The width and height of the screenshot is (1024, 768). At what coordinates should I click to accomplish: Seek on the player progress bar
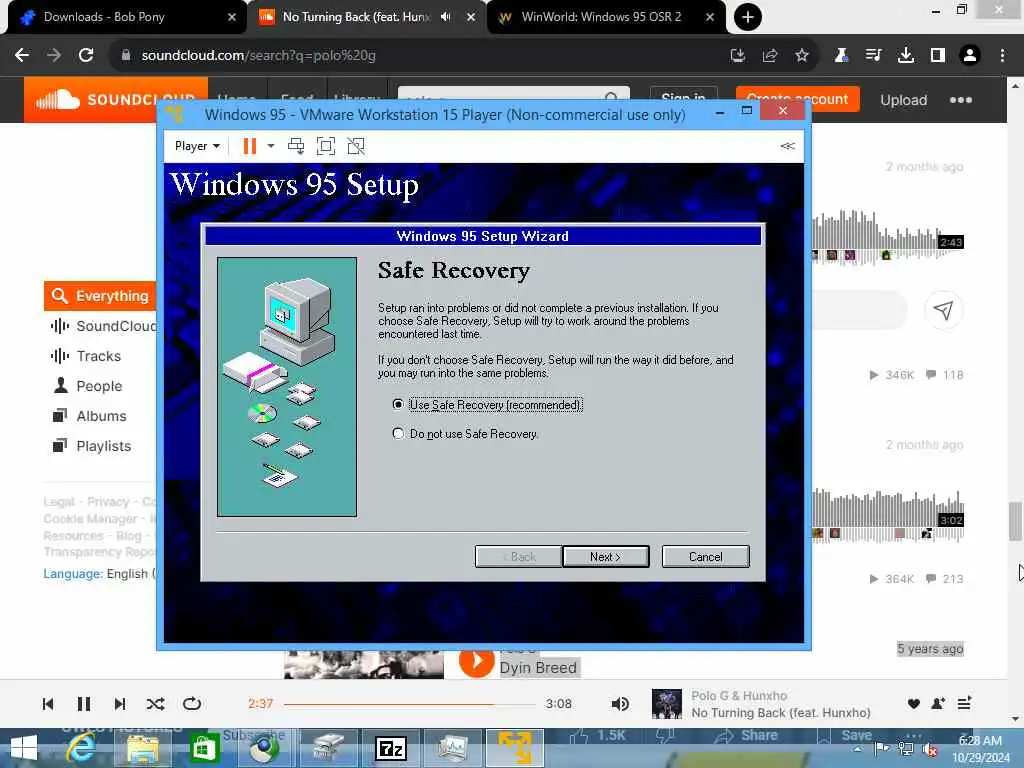coord(409,704)
